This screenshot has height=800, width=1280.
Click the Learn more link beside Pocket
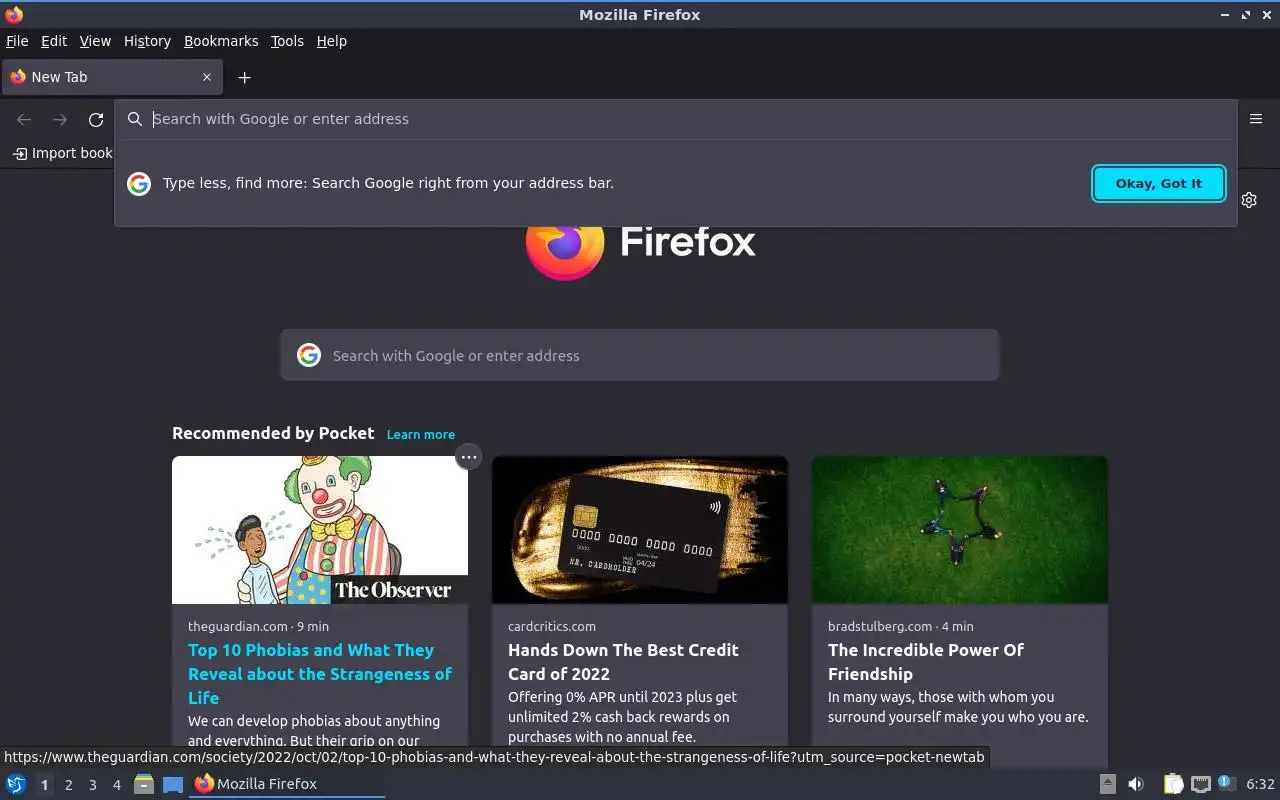coord(421,434)
